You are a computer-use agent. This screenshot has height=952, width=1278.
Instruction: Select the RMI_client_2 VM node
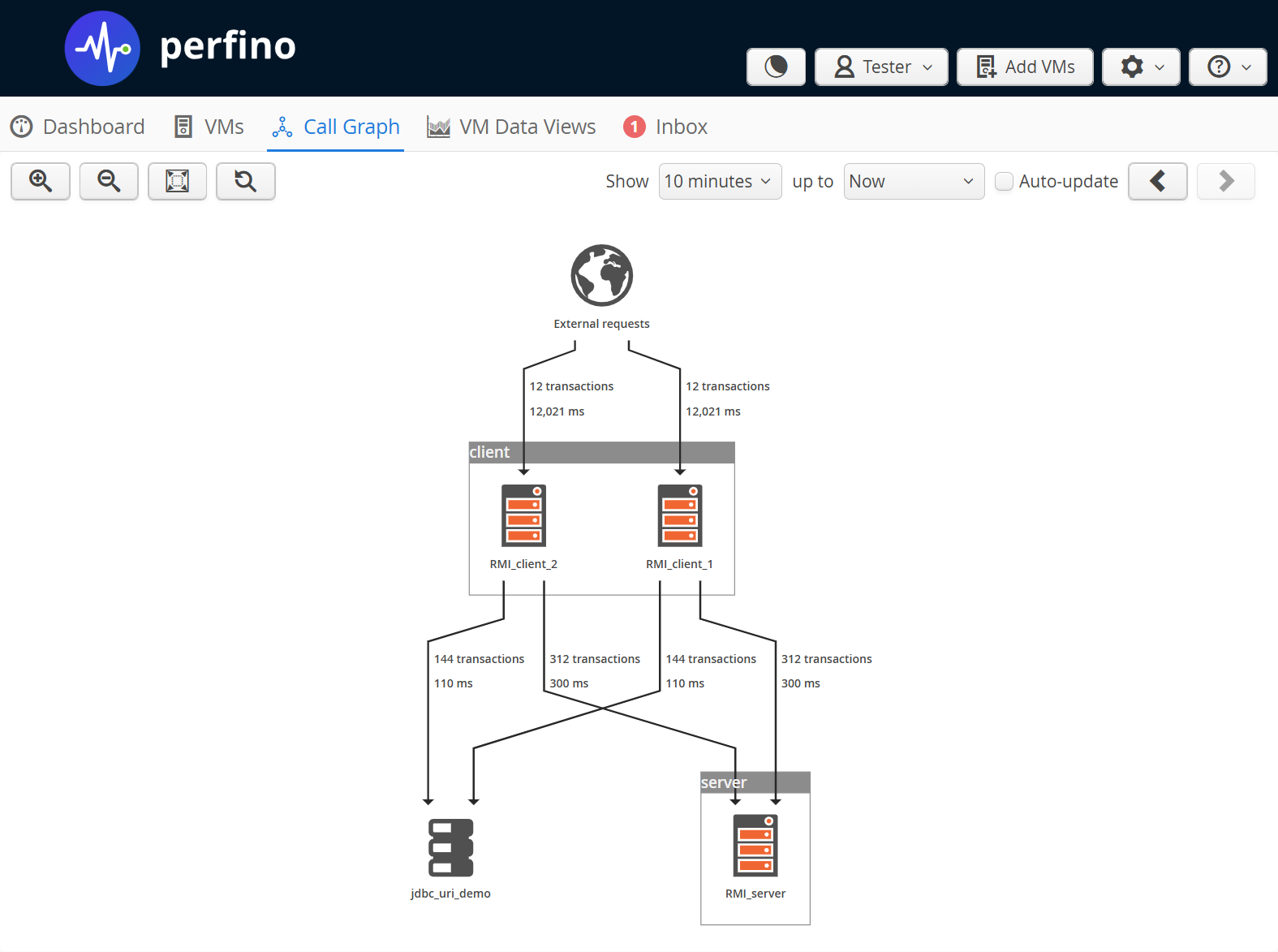click(523, 516)
